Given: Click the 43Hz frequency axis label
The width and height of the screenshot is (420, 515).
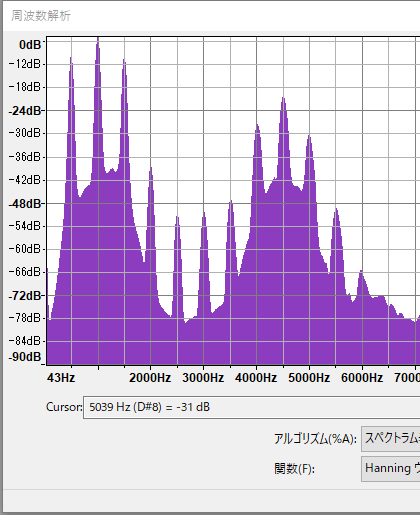Looking at the screenshot, I should pyautogui.click(x=61, y=378).
